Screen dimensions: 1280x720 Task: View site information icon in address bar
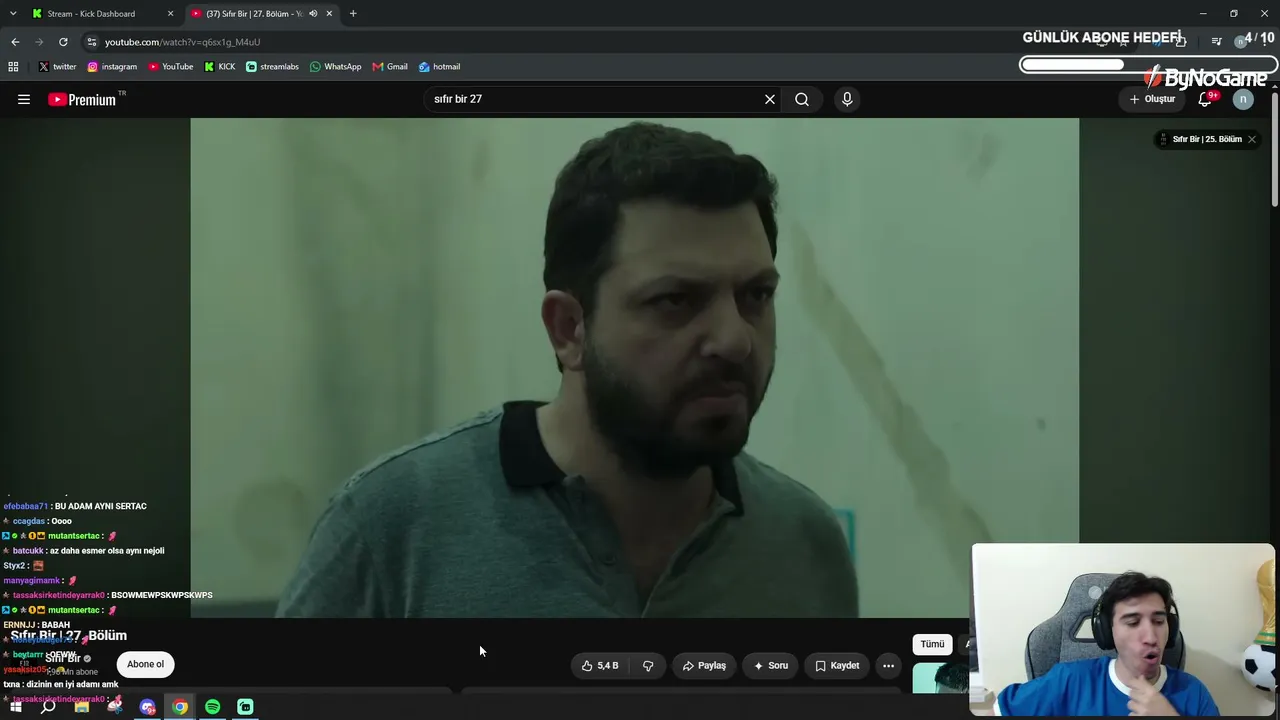coord(92,42)
